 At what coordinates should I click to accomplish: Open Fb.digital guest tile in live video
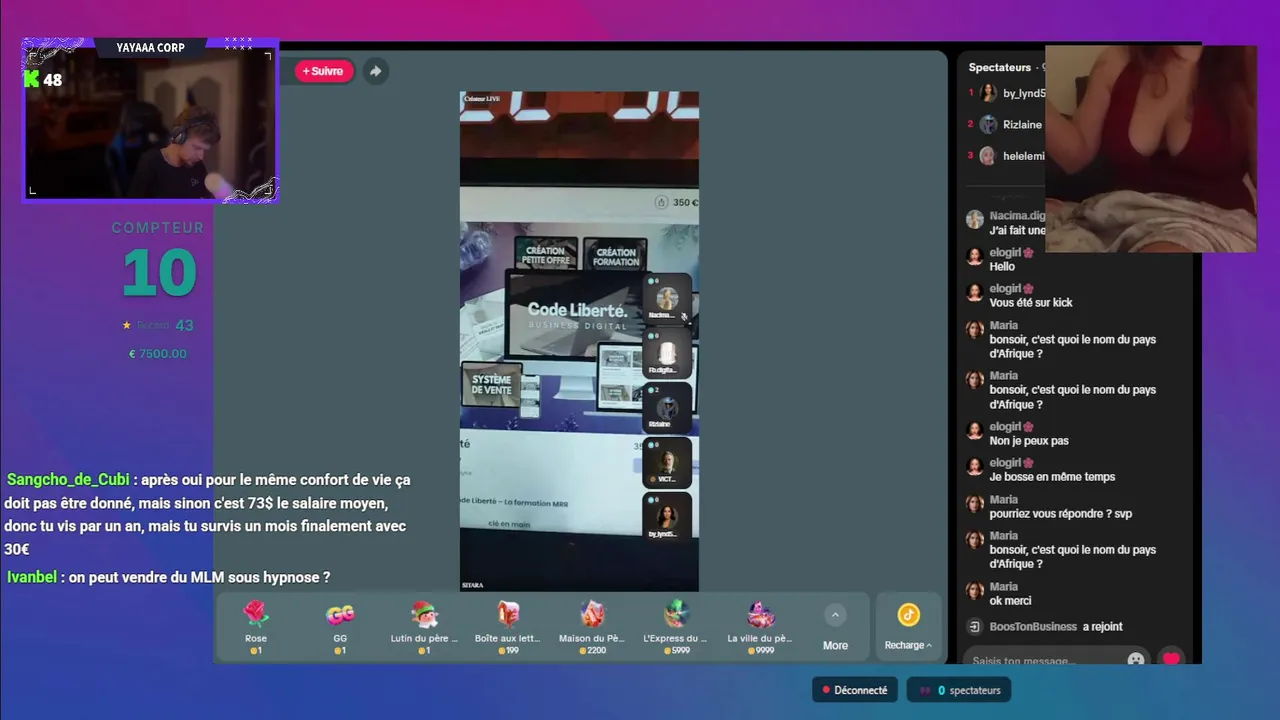click(x=666, y=353)
